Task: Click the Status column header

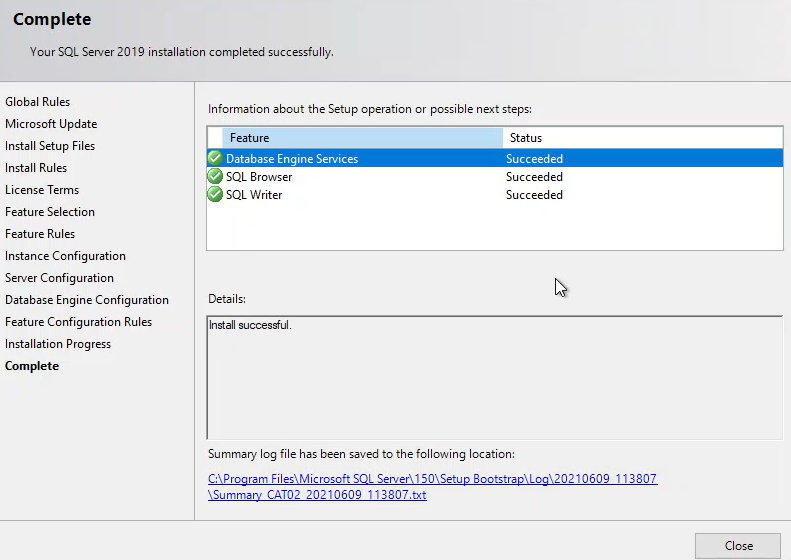Action: point(643,138)
